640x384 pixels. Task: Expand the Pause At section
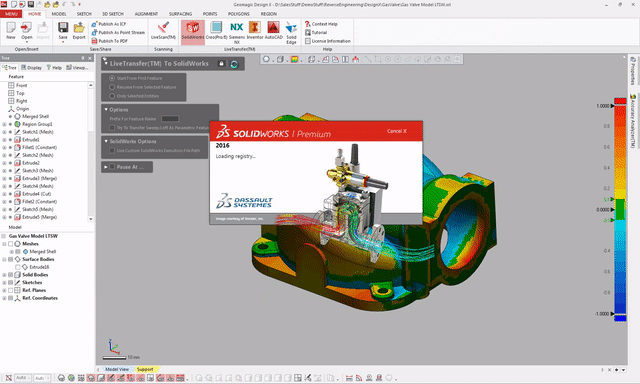click(x=106, y=166)
